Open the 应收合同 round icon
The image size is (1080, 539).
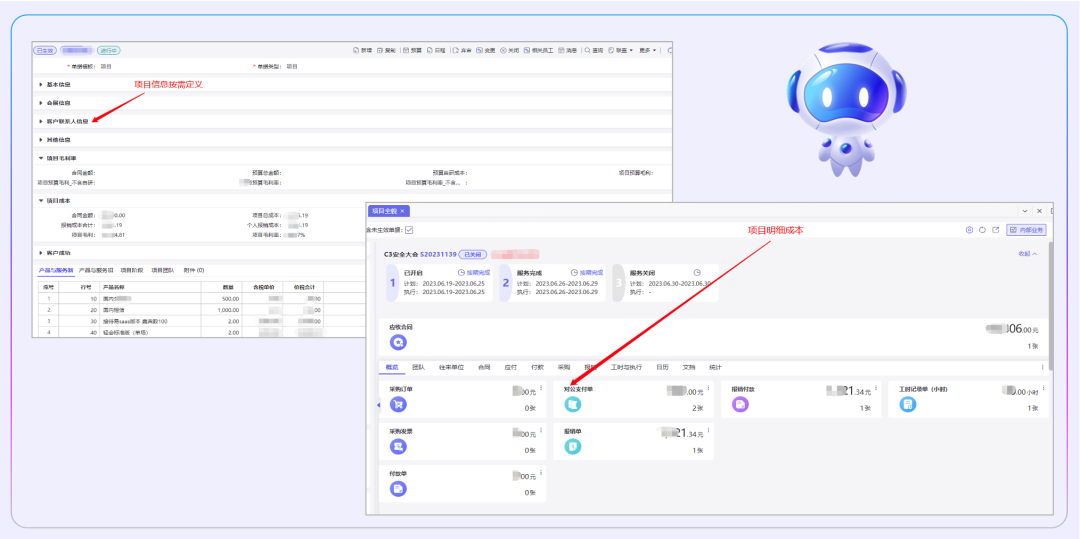coord(398,343)
